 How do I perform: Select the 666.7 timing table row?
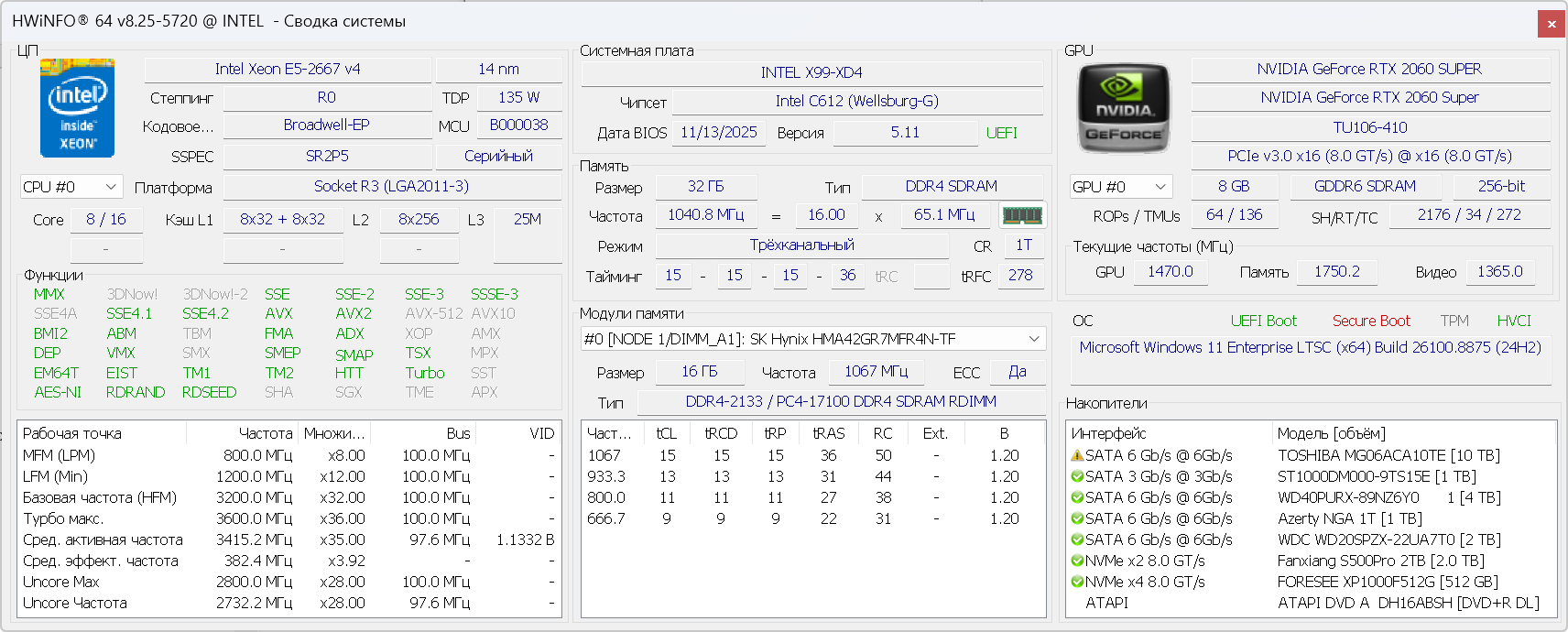click(x=813, y=518)
